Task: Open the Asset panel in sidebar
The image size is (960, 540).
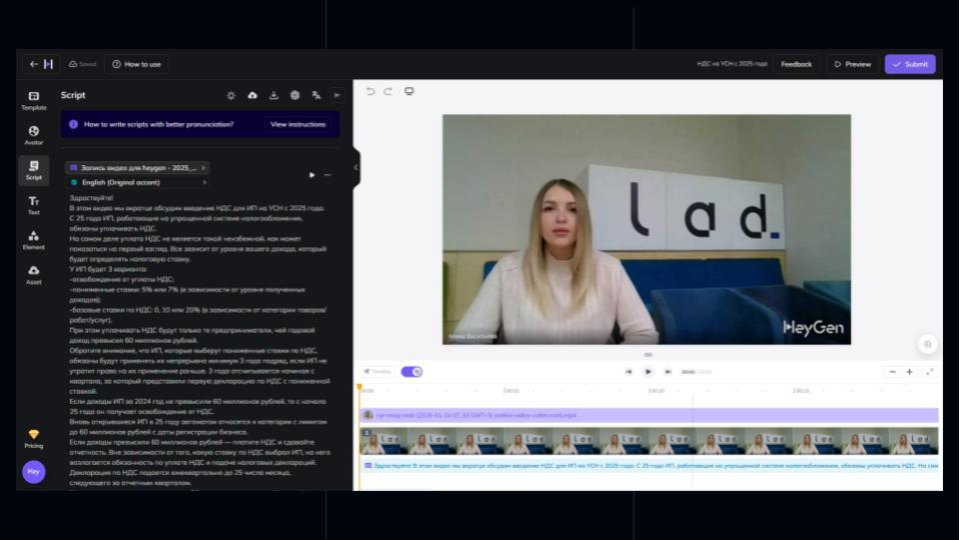Action: [x=34, y=275]
